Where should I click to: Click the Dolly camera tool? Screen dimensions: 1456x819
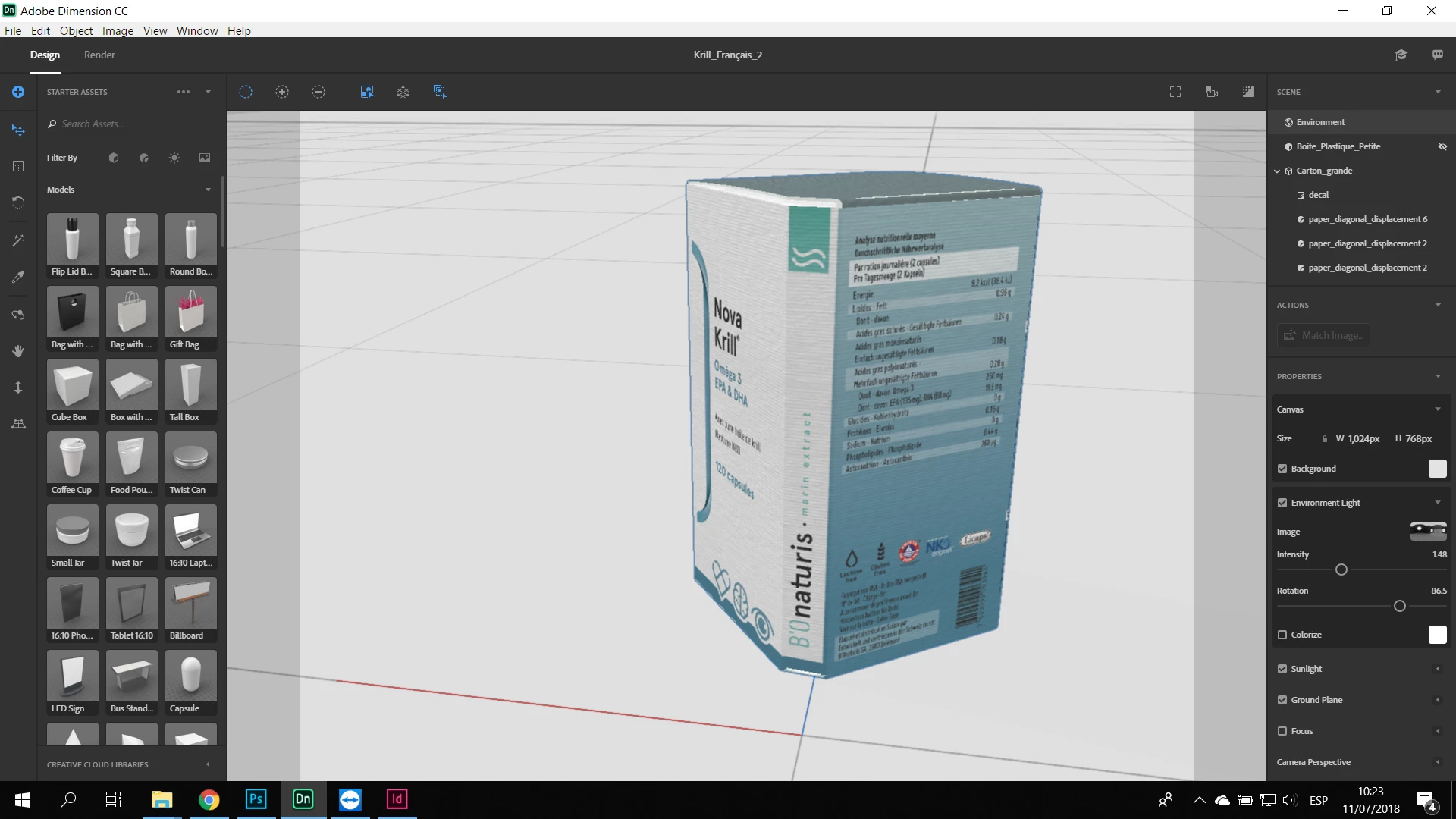[x=18, y=388]
